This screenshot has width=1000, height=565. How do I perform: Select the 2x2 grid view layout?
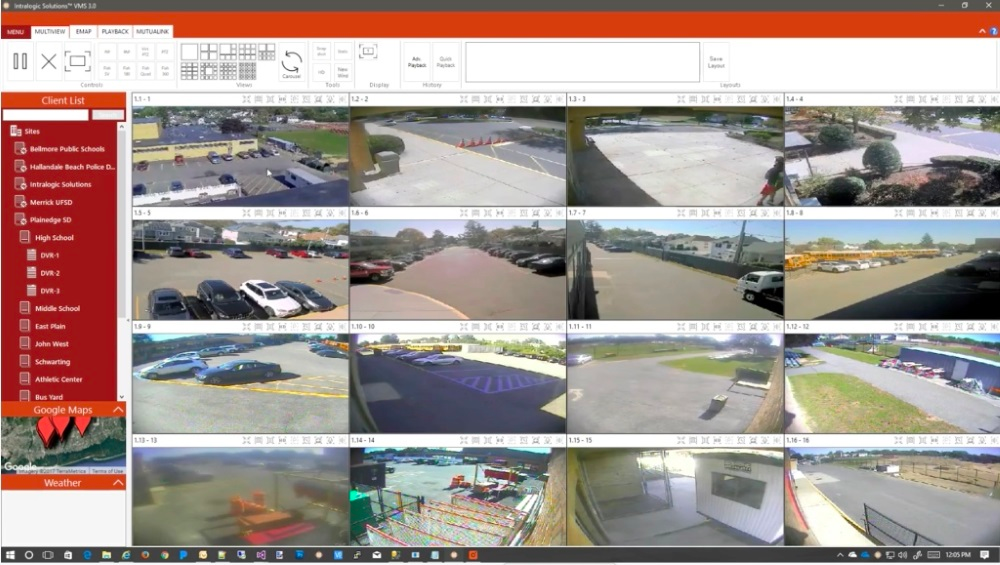209,52
